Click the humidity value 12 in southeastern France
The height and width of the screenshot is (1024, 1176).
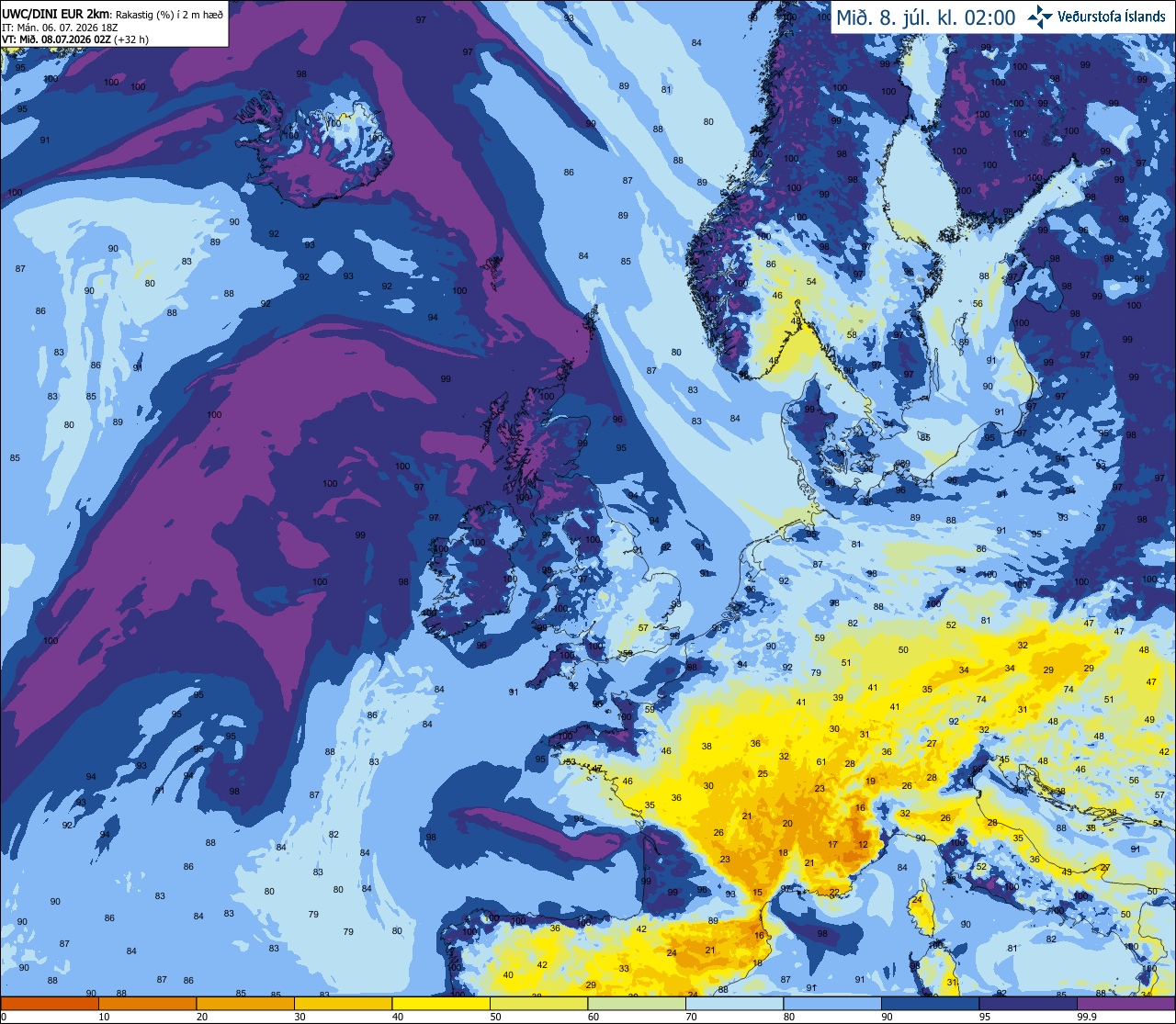click(x=863, y=845)
